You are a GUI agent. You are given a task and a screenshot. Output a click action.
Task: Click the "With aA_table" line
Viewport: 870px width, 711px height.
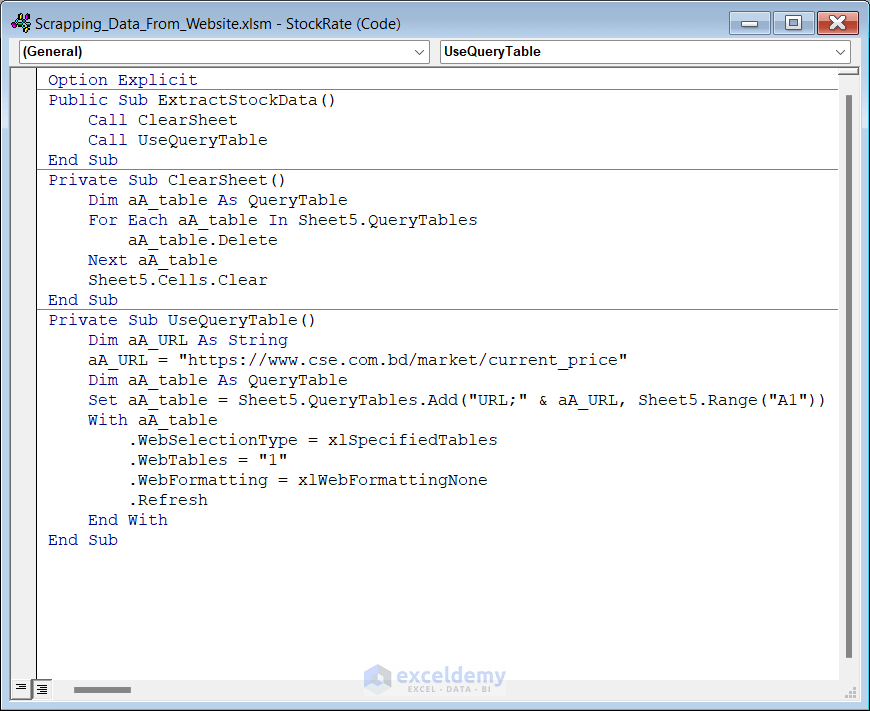coord(153,420)
